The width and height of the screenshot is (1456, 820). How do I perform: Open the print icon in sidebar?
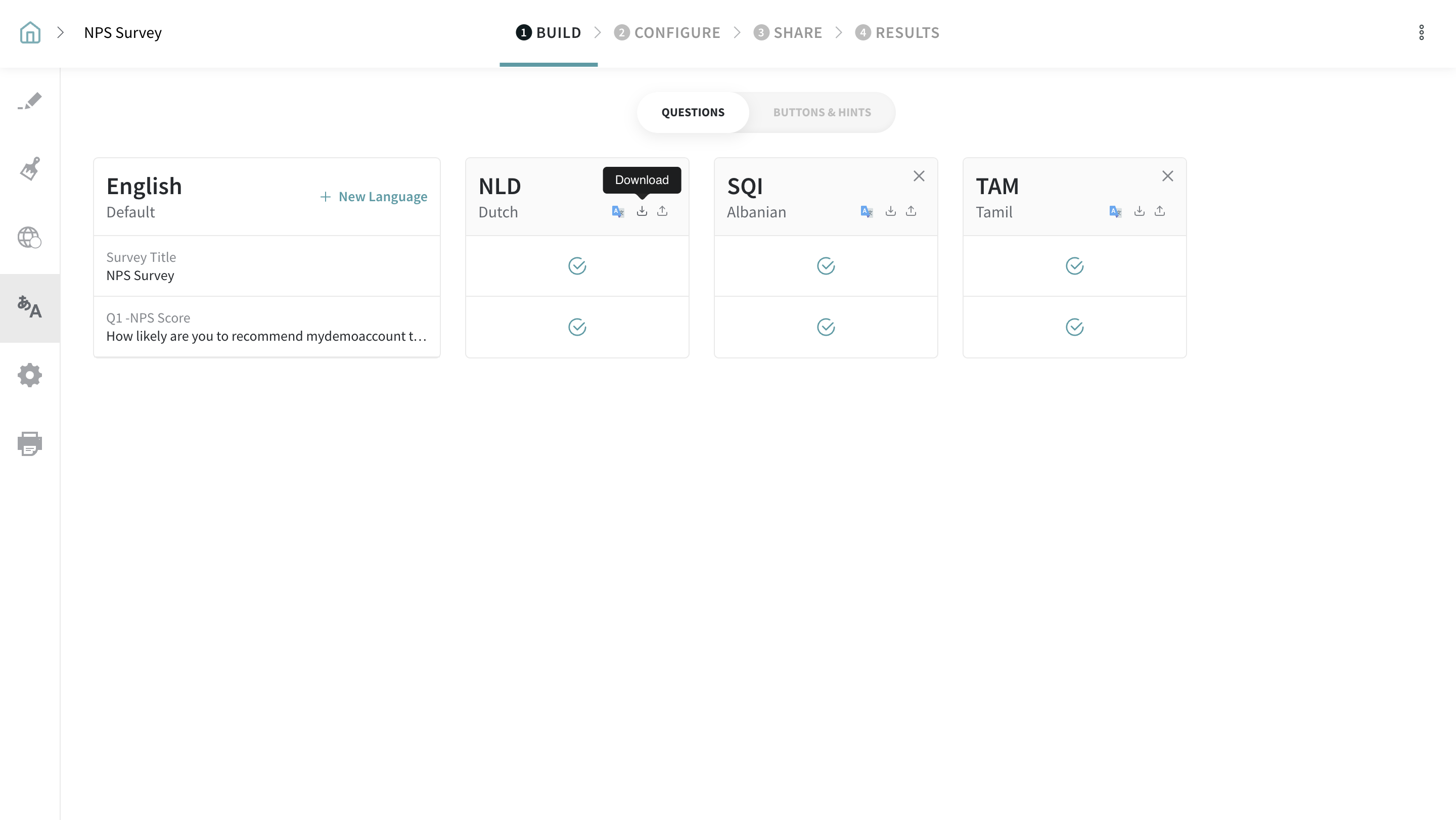pos(30,444)
